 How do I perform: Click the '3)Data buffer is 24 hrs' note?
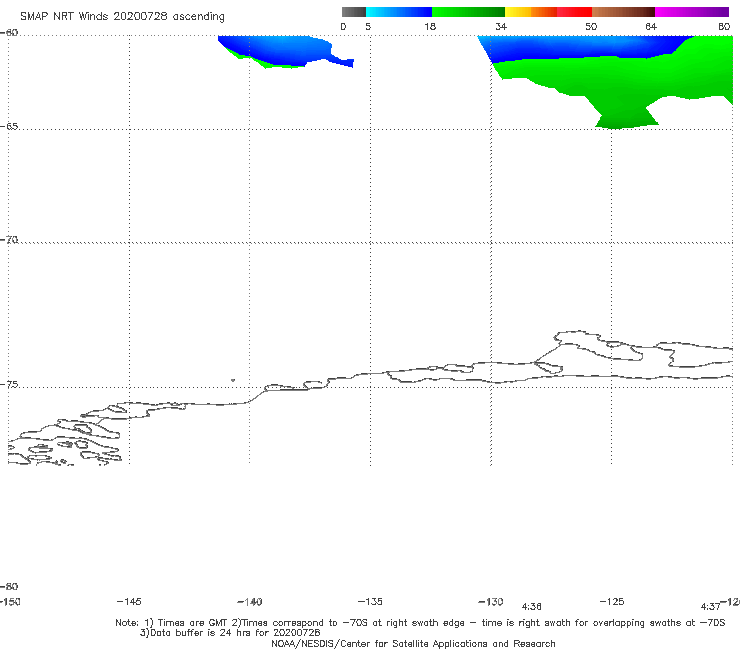tap(230, 633)
